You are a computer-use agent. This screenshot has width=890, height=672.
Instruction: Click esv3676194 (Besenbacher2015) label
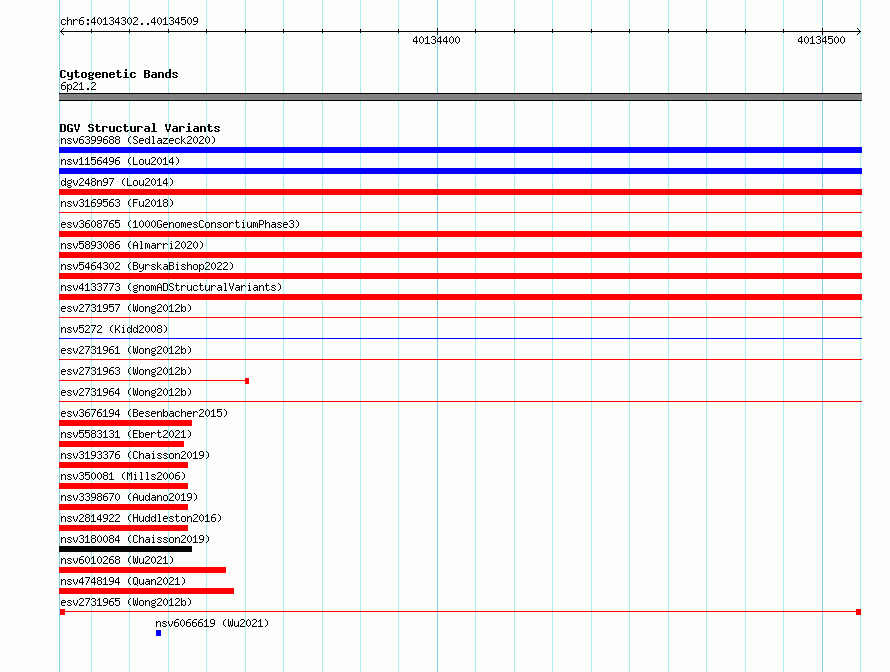(144, 413)
